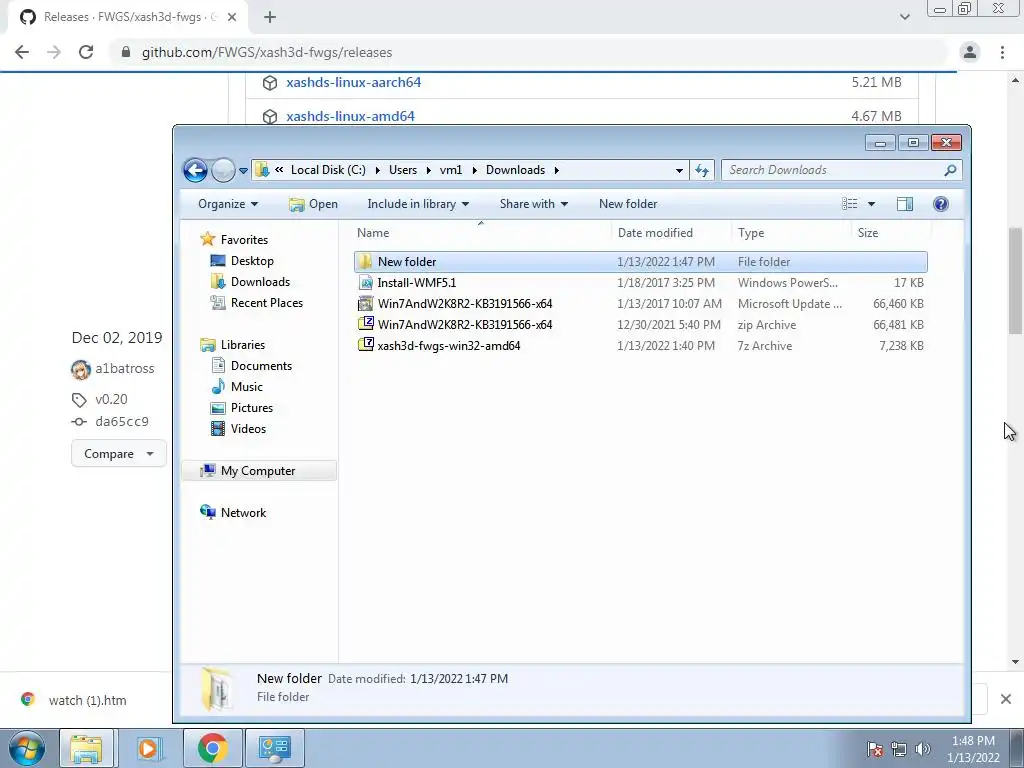The width and height of the screenshot is (1024, 768).
Task: Open xashds-linux-aarch64 download link
Action: [x=353, y=82]
